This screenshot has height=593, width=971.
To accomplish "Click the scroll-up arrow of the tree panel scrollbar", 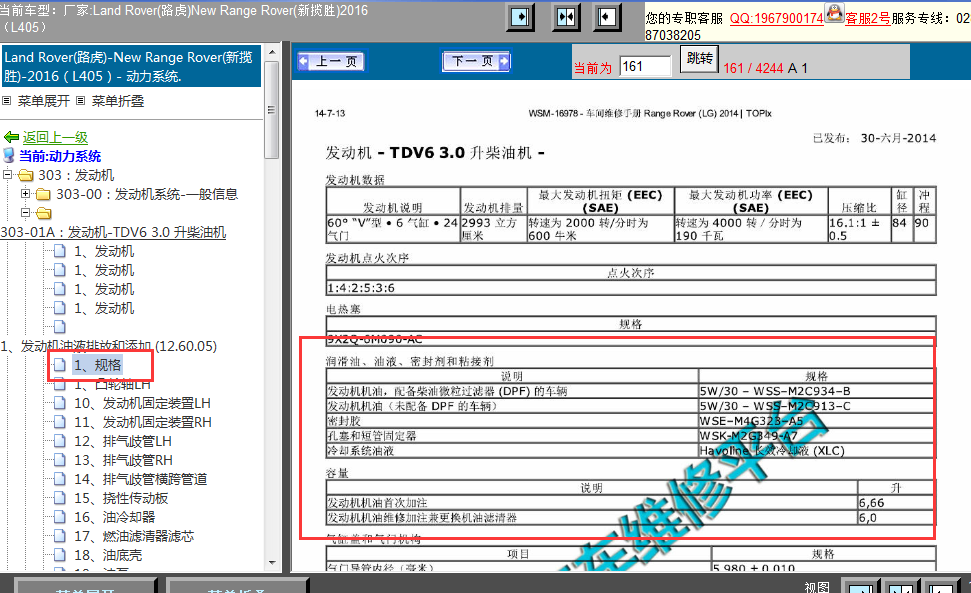I will [x=272, y=52].
